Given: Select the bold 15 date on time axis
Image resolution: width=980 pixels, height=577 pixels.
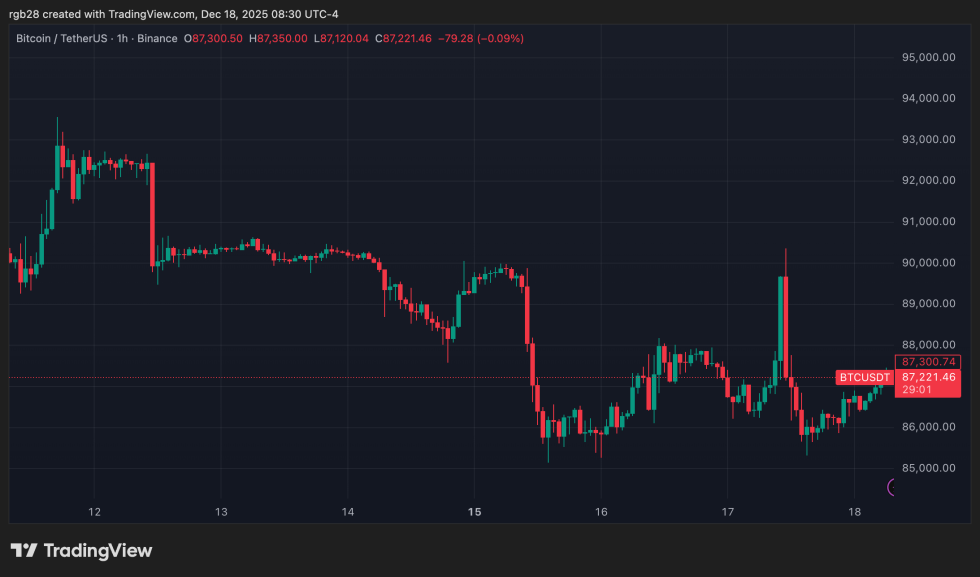Looking at the screenshot, I should point(474,512).
